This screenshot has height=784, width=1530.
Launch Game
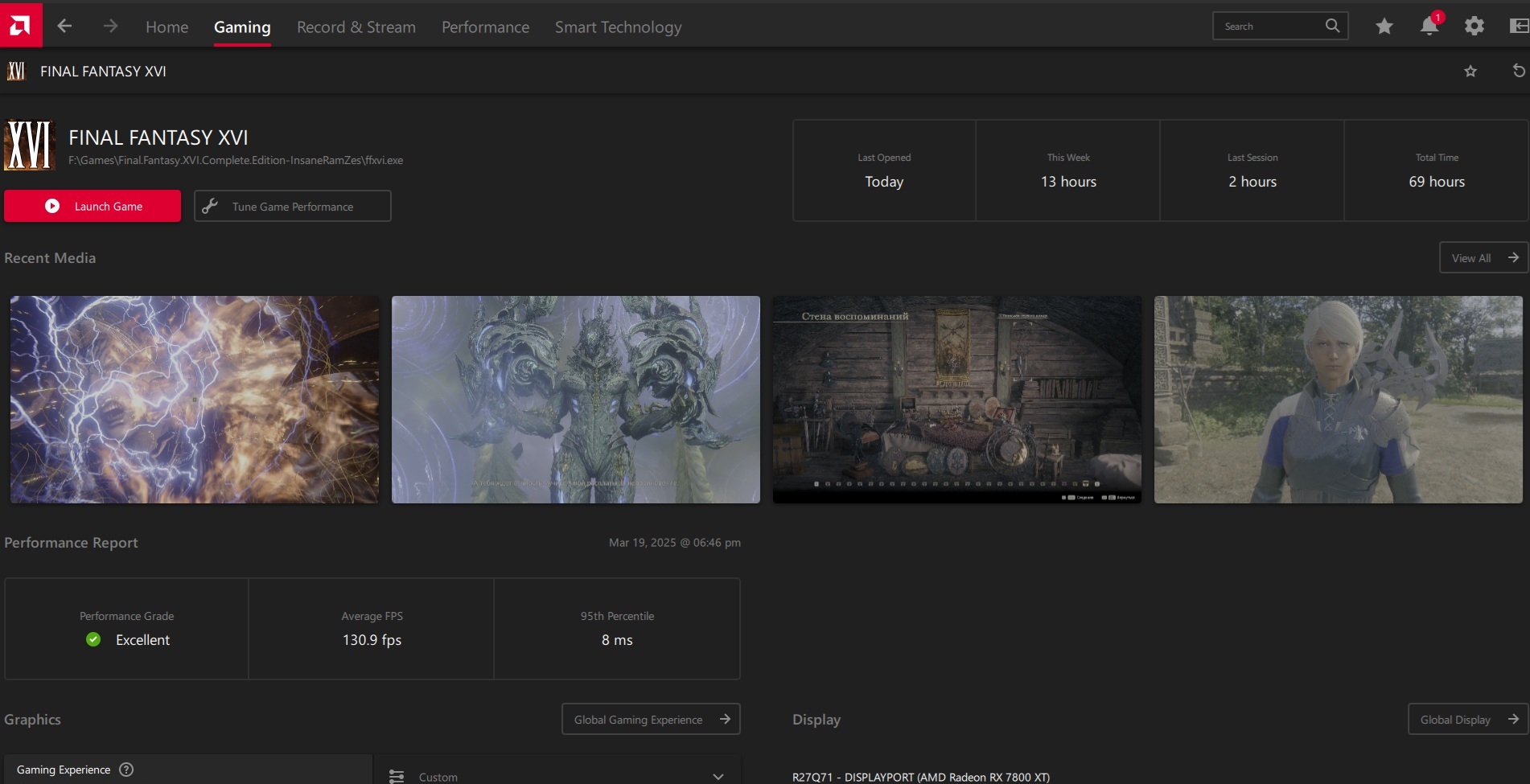click(93, 206)
